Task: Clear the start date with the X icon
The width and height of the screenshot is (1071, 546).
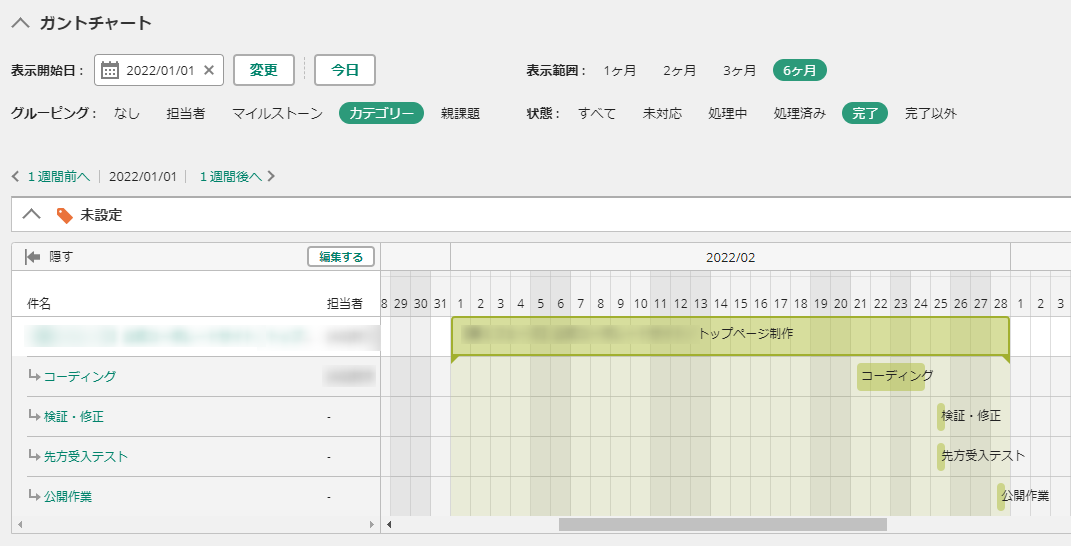Action: pos(209,70)
